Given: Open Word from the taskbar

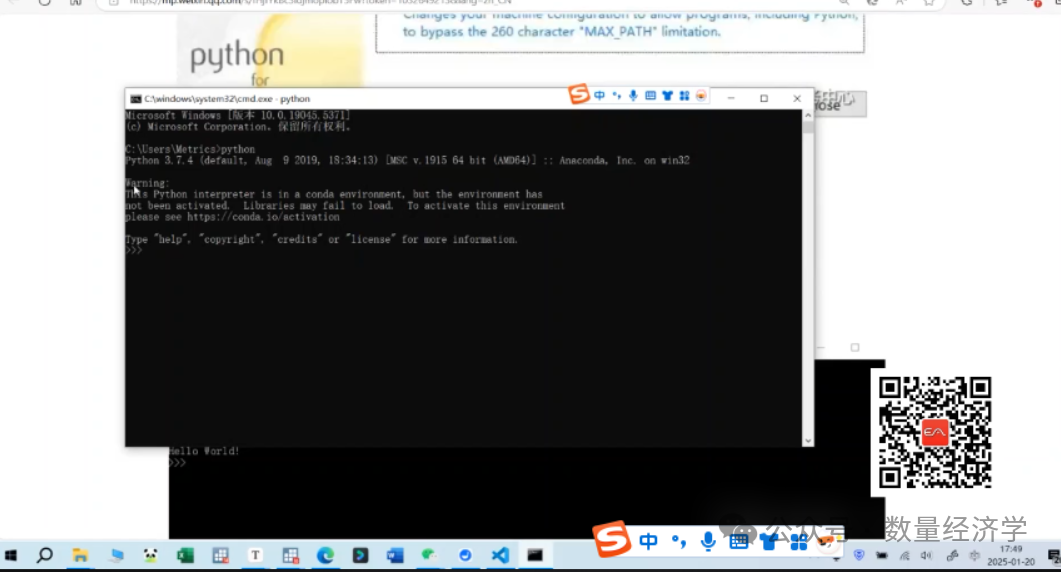Looking at the screenshot, I should 395,556.
